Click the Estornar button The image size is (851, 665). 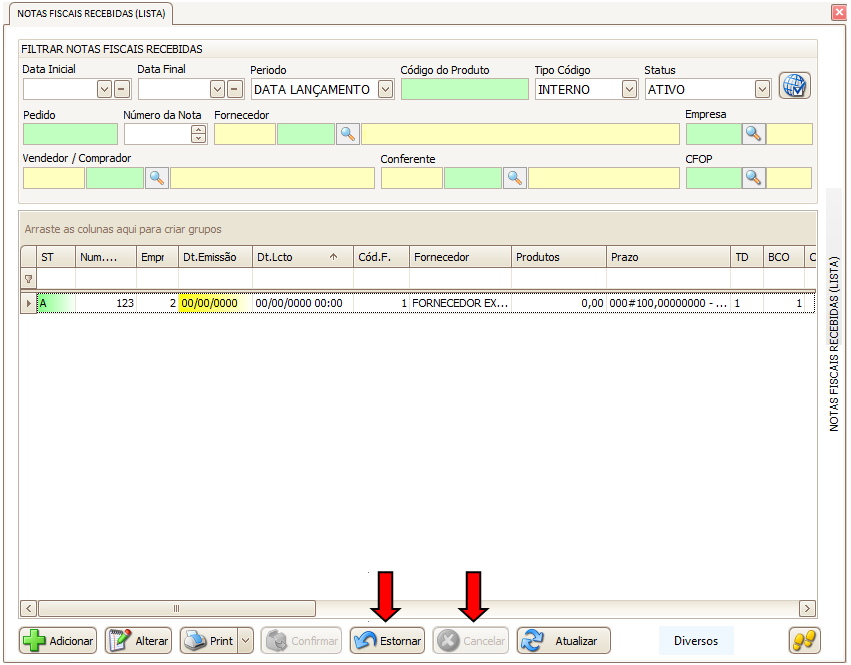coord(387,641)
